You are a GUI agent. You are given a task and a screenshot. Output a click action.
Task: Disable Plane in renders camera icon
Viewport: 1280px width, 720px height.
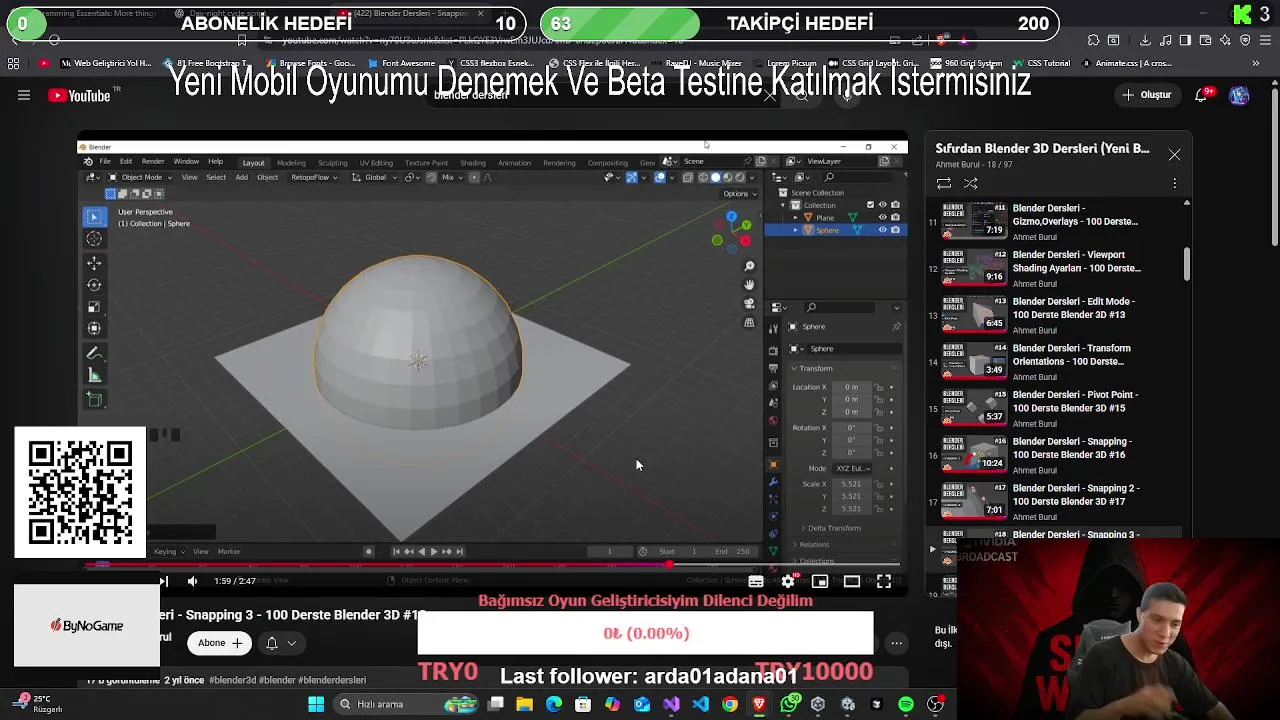tap(895, 217)
